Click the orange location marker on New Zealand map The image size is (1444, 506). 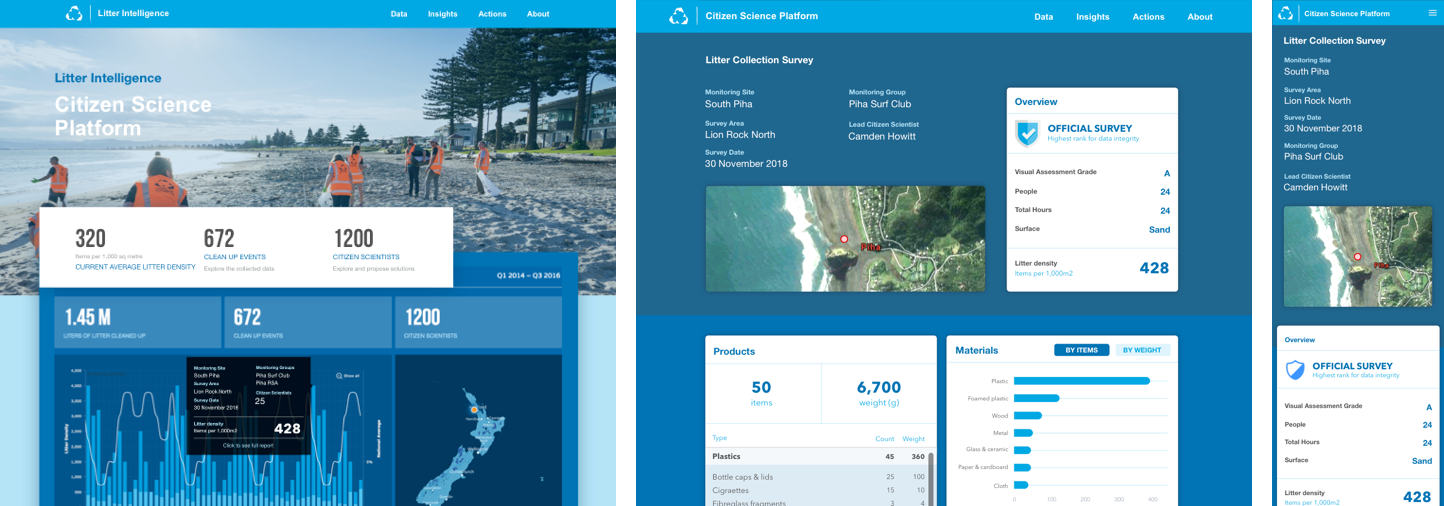point(474,409)
